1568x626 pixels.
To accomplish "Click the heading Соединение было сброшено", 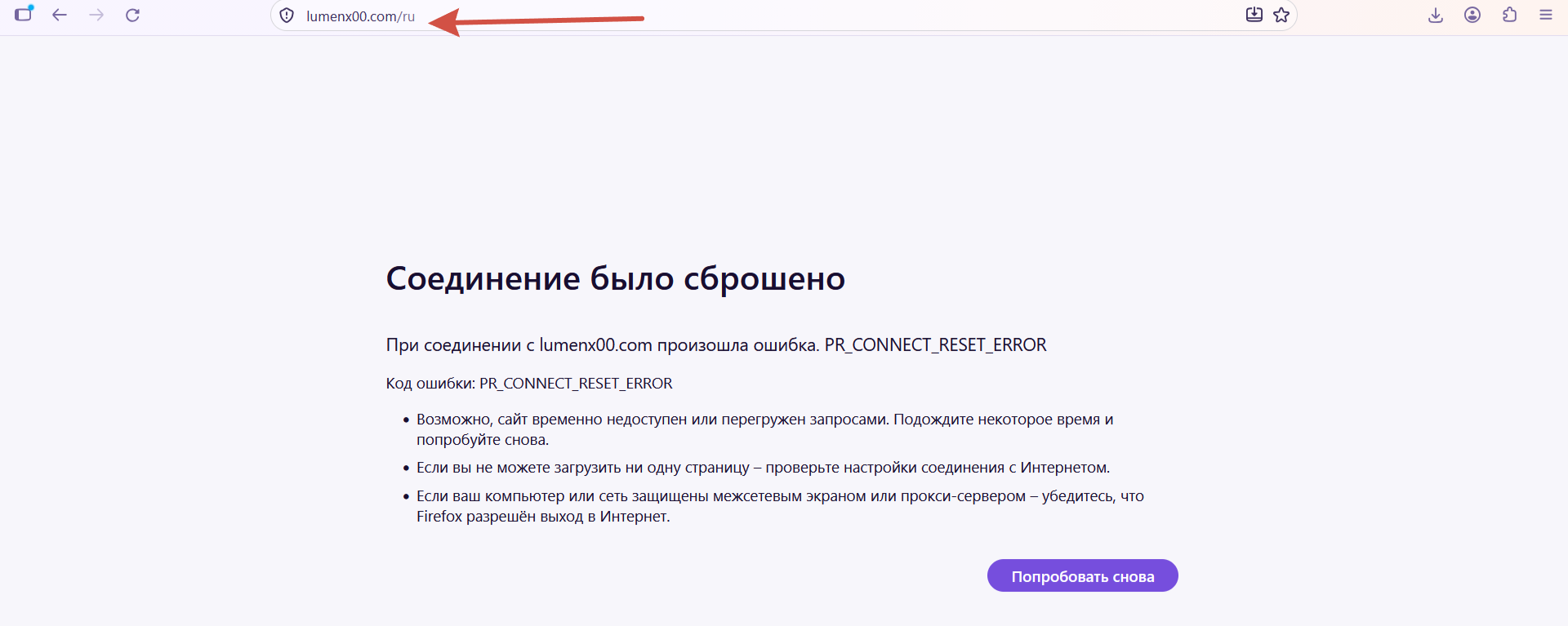I will click(x=616, y=278).
